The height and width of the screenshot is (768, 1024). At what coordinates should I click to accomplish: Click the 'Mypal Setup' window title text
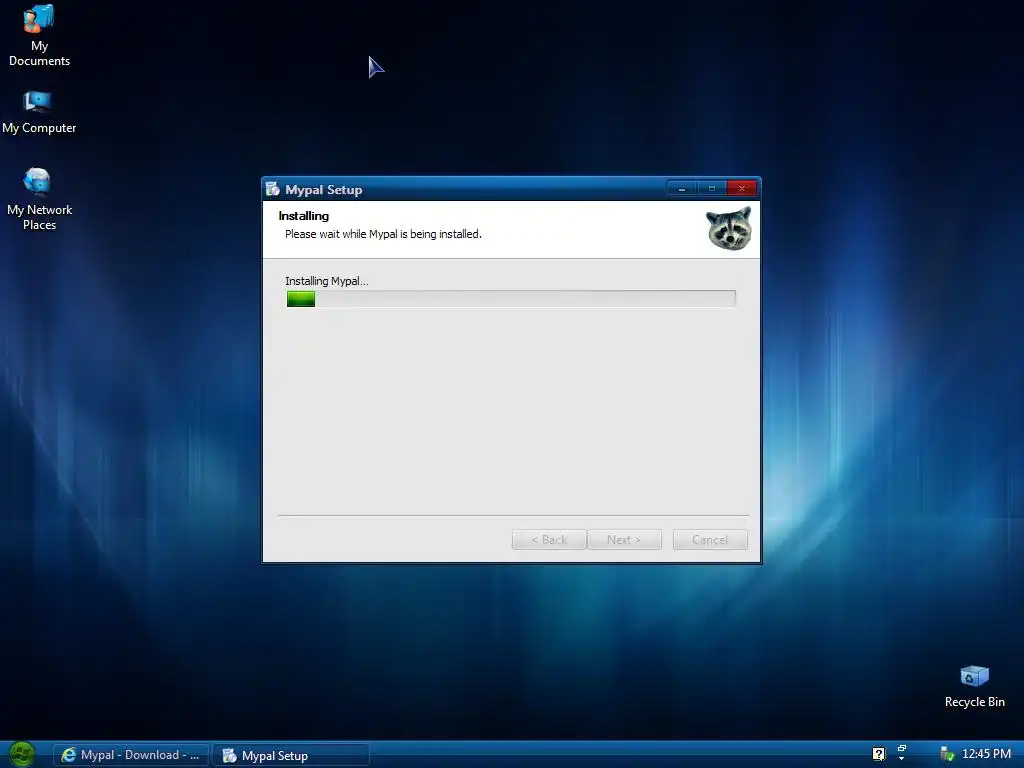[323, 189]
